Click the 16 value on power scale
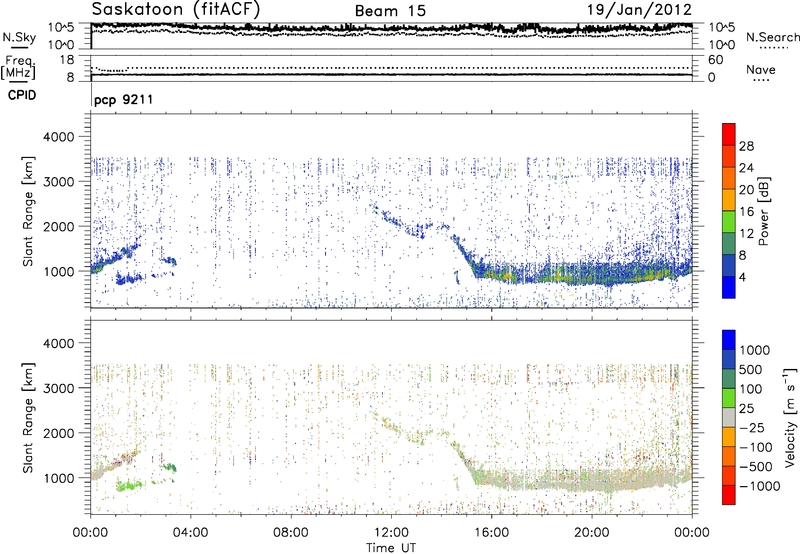This screenshot has height=554, width=800. point(746,212)
